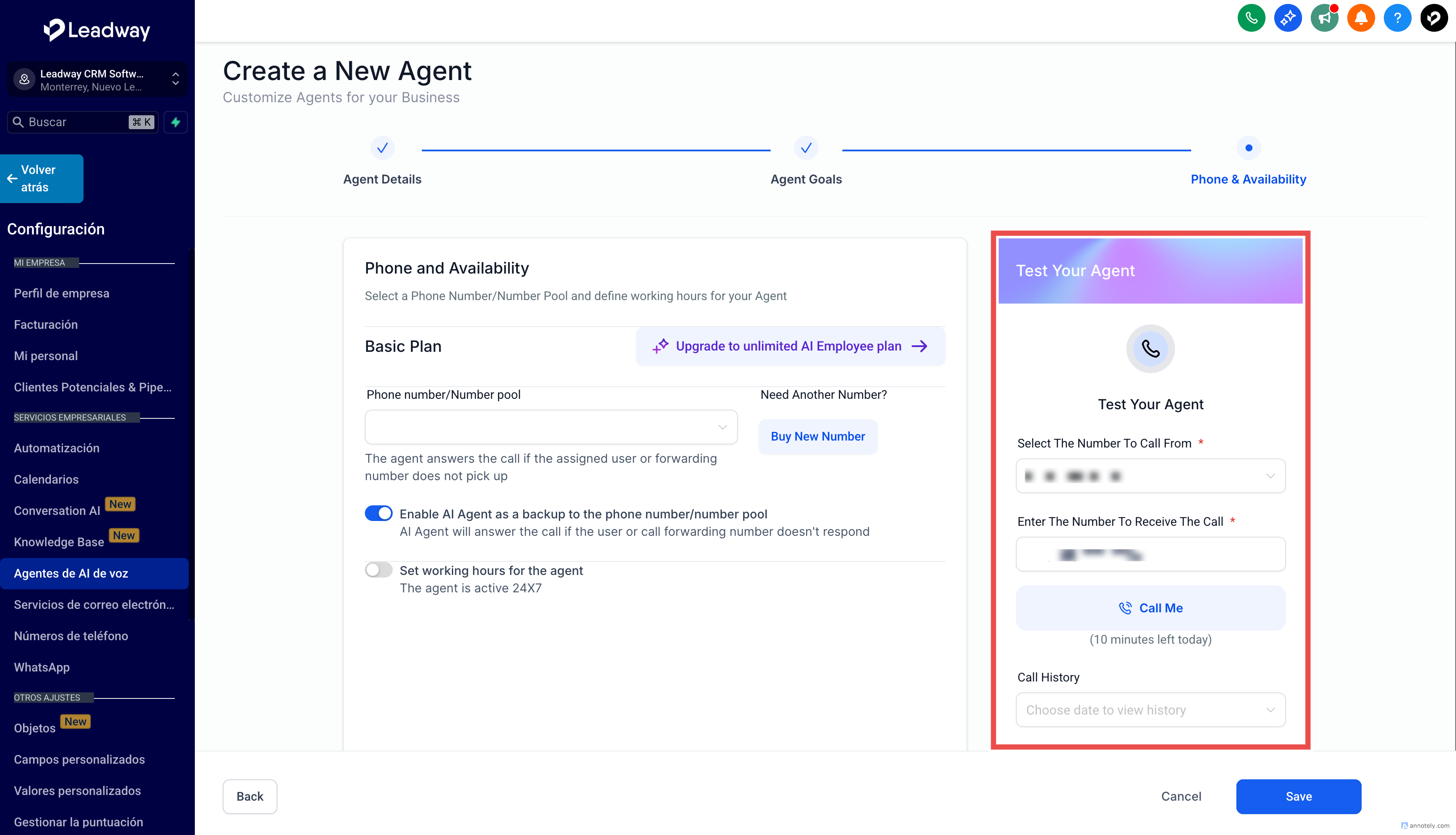This screenshot has width=1456, height=835.
Task: Open the Conversation AI settings menu item
Action: pos(57,511)
